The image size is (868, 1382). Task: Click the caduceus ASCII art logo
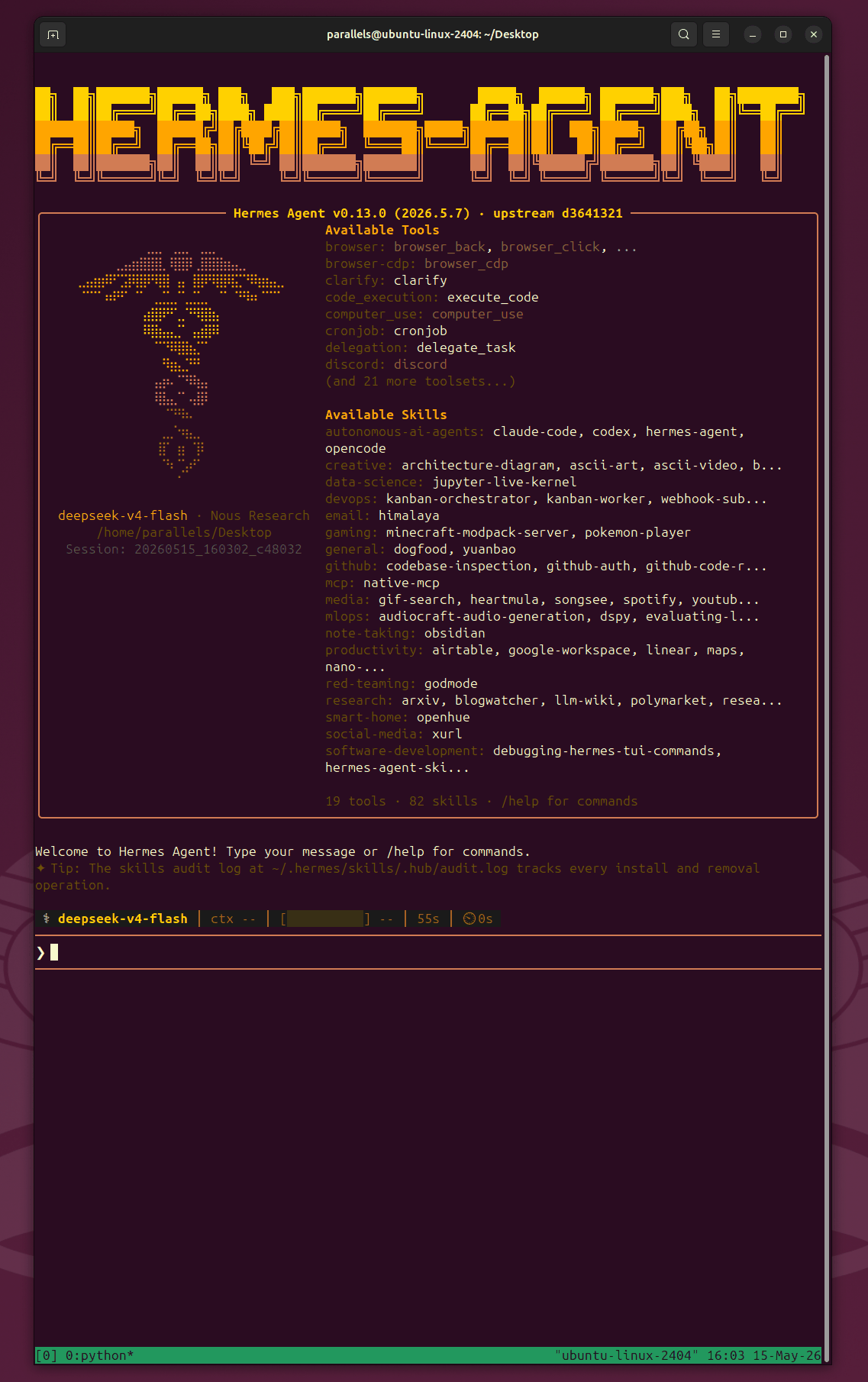click(181, 364)
